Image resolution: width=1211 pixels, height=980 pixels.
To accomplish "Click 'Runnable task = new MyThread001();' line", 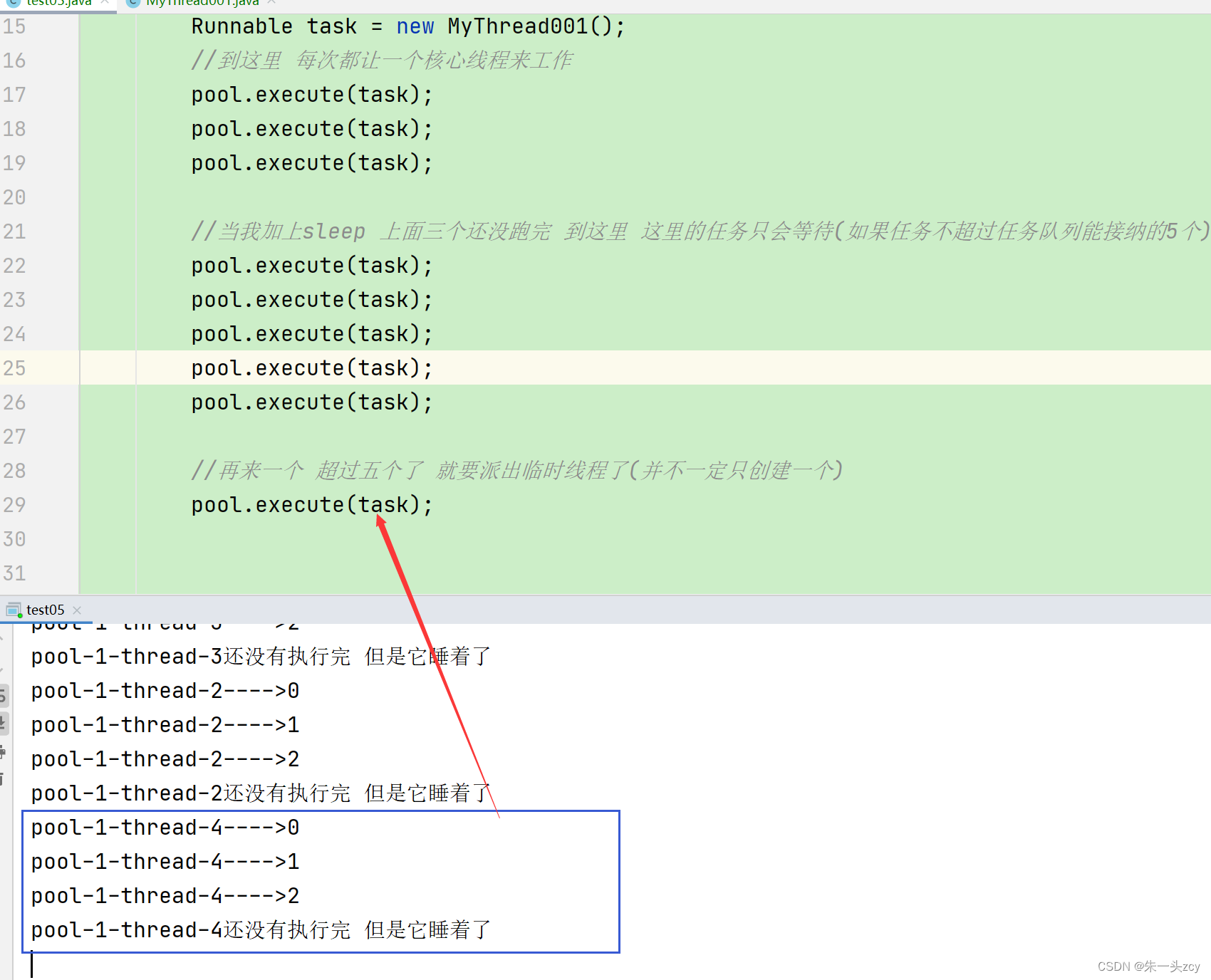I will point(408,26).
